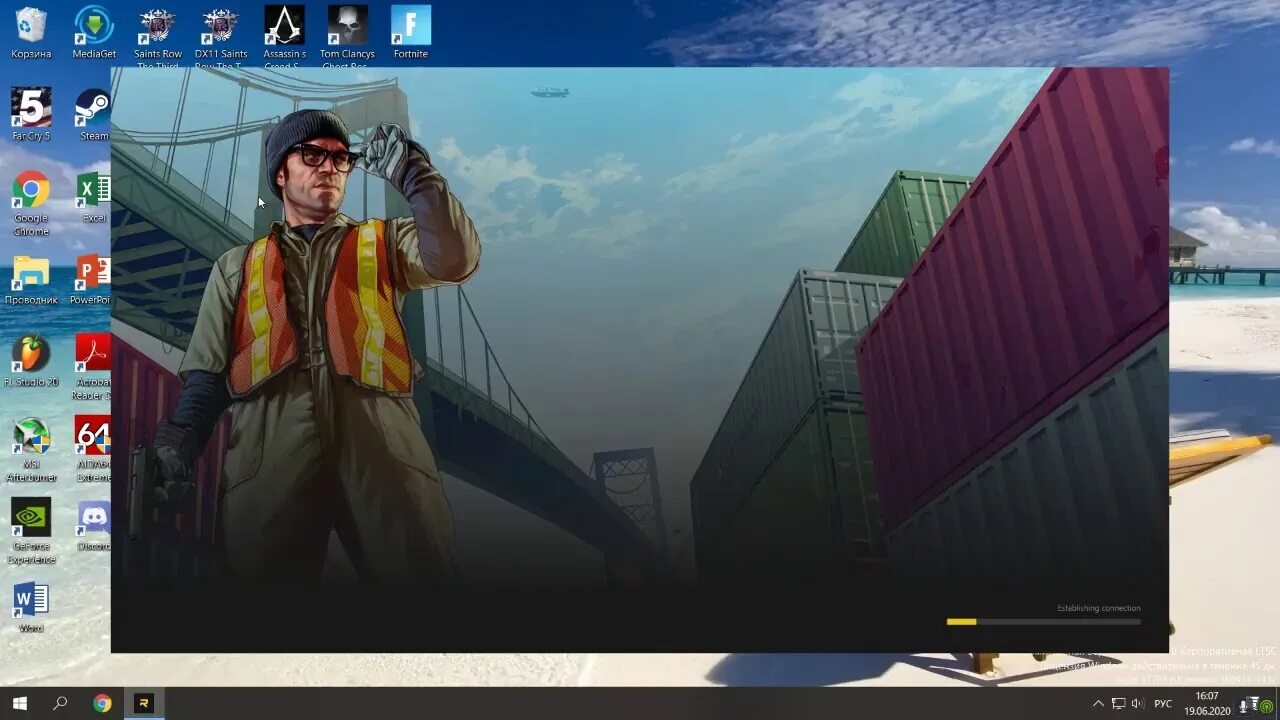
Task: Launch the PowerPoint desktop shortcut
Action: pos(91,280)
